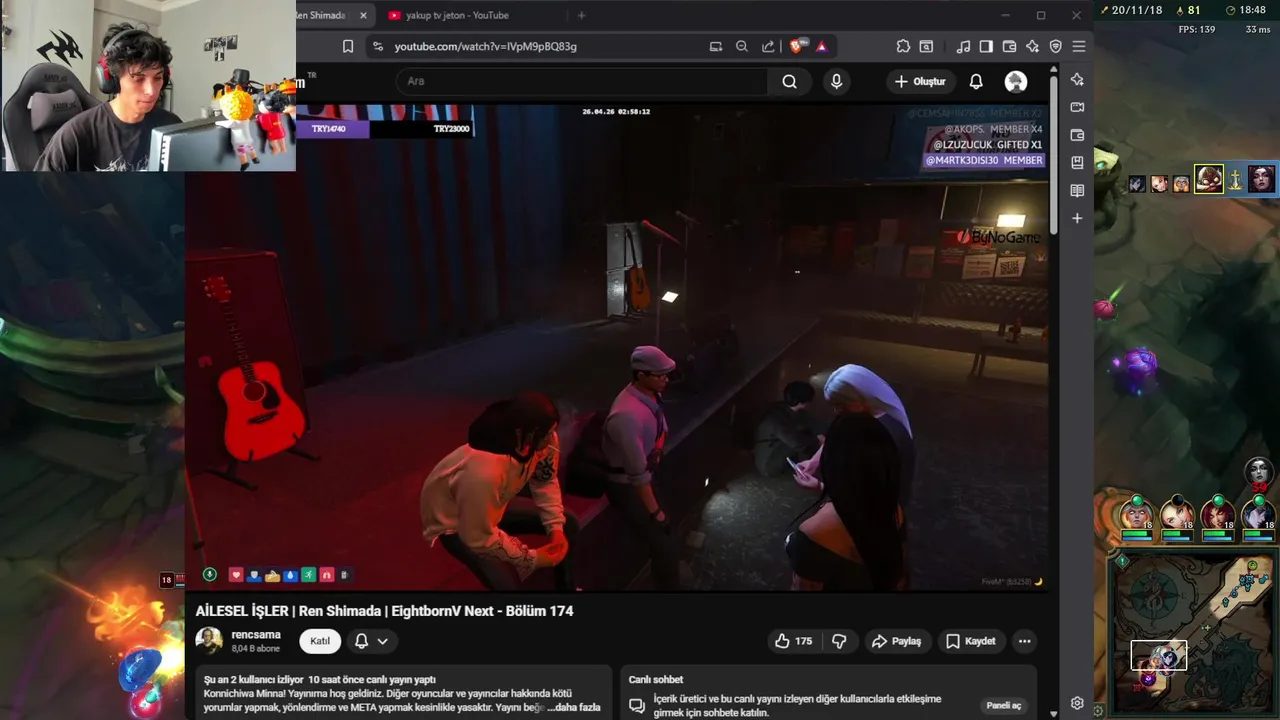Click the rightmost dark-haired champion portrait in game

1262,179
